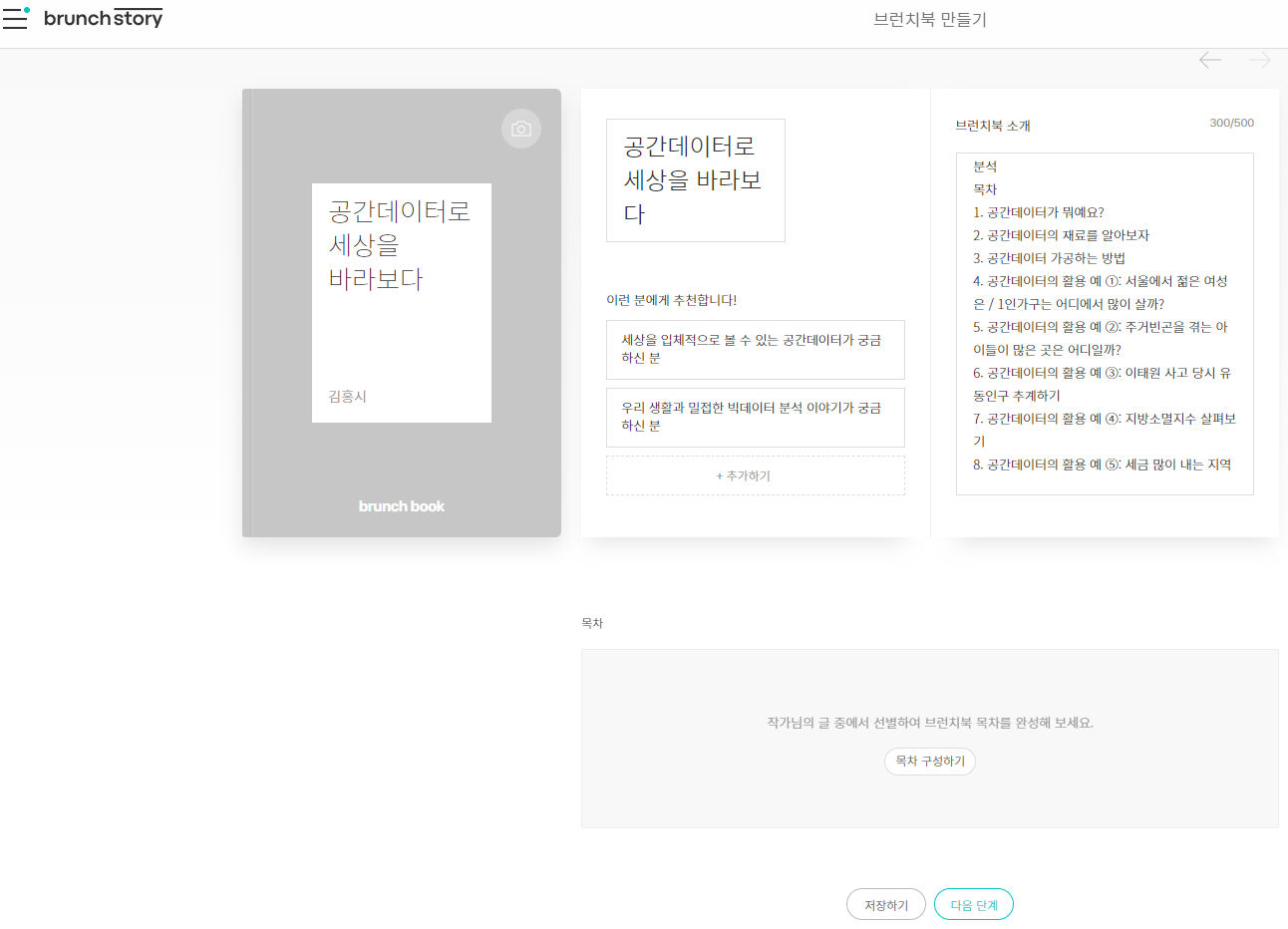Edit recommendation '세상을 입체적으로 볼 수 있는' field
The height and width of the screenshot is (929, 1288).
point(756,349)
